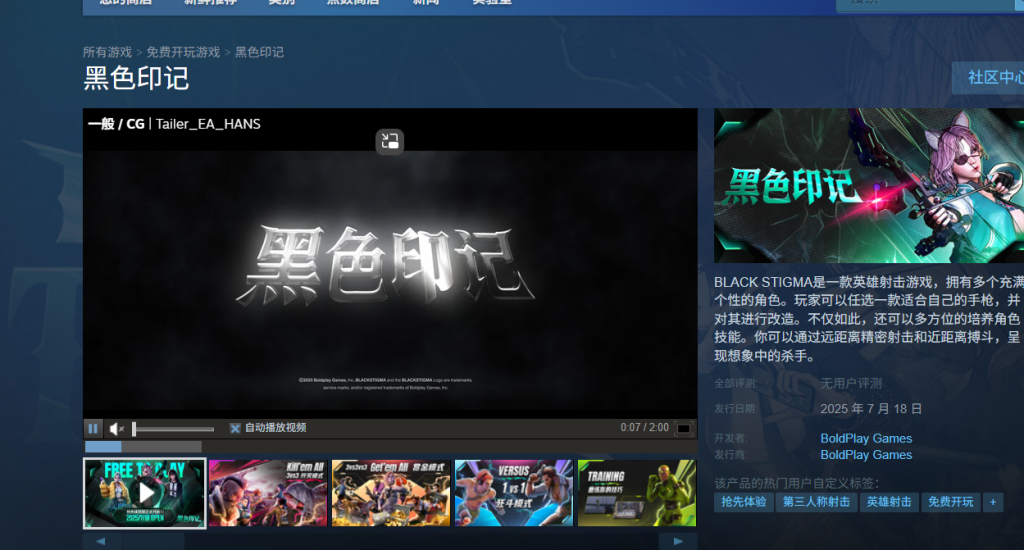Click the thumbnail strip right arrow

tap(678, 542)
